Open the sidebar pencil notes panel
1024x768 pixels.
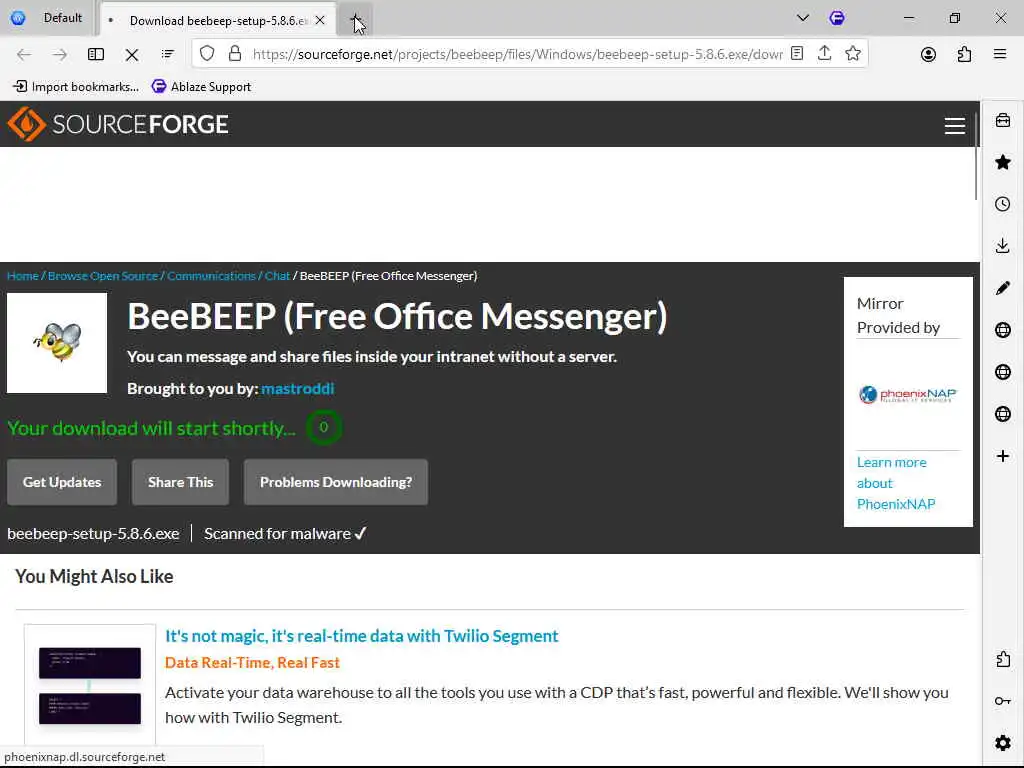[x=1002, y=288]
